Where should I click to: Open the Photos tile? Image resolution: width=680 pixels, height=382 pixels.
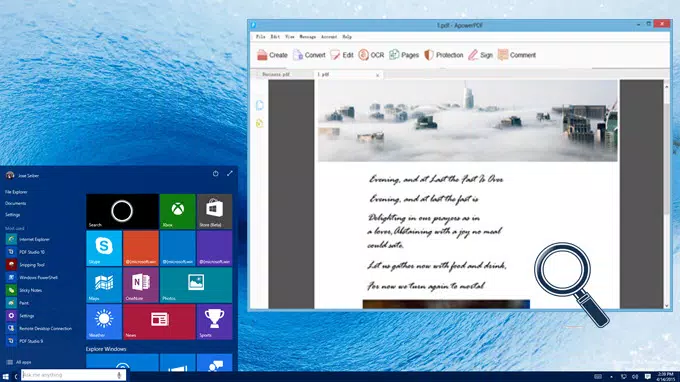point(196,285)
